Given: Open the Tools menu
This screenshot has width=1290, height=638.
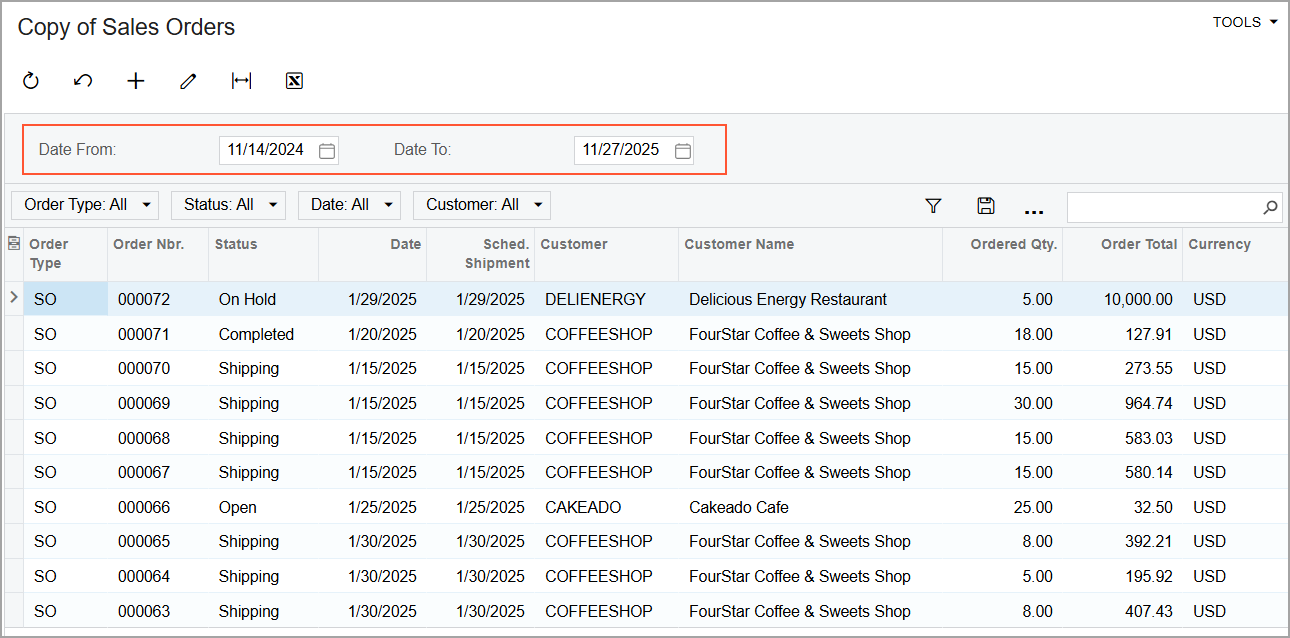Looking at the screenshot, I should tap(1244, 22).
